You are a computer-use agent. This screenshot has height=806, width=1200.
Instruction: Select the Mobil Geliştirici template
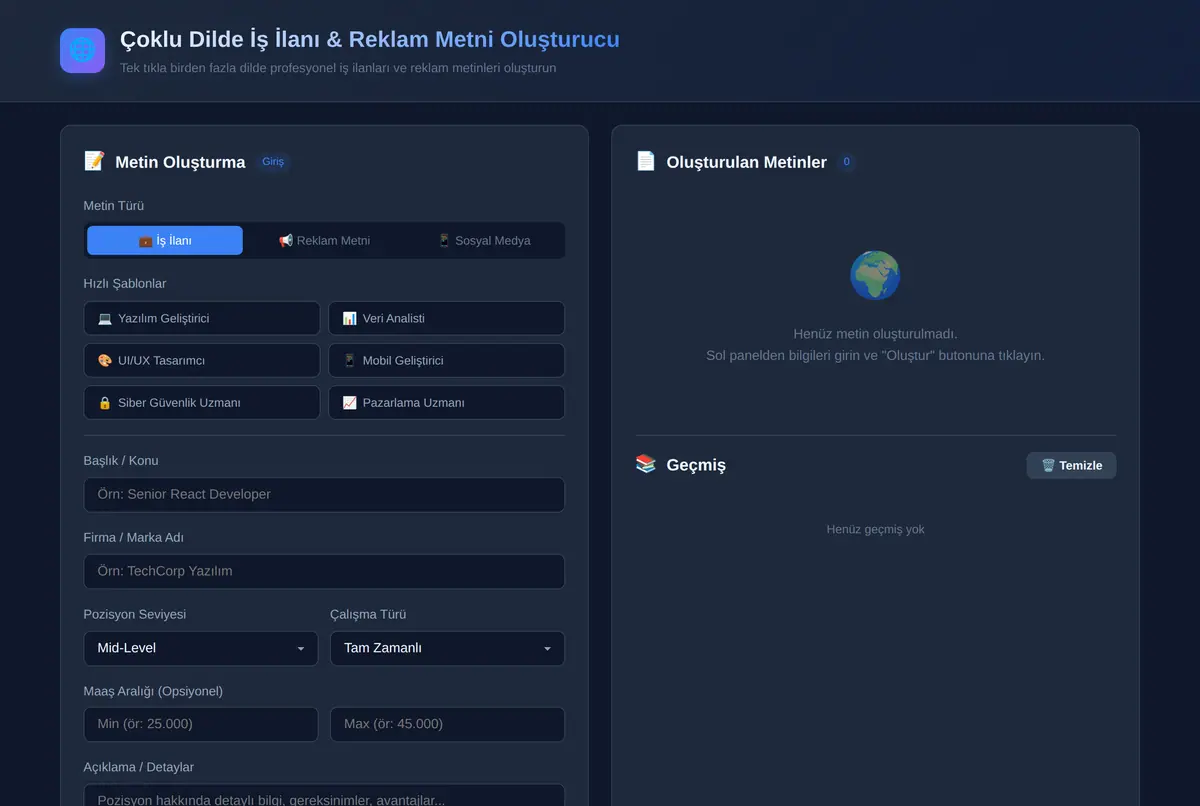coord(446,360)
